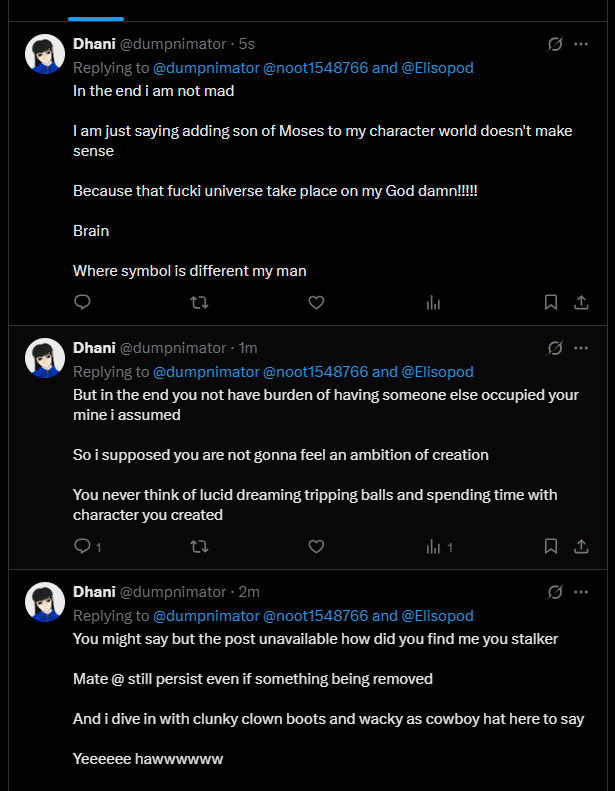View analytics for the 1m ago tweet
This screenshot has height=791, width=615.
click(x=433, y=546)
